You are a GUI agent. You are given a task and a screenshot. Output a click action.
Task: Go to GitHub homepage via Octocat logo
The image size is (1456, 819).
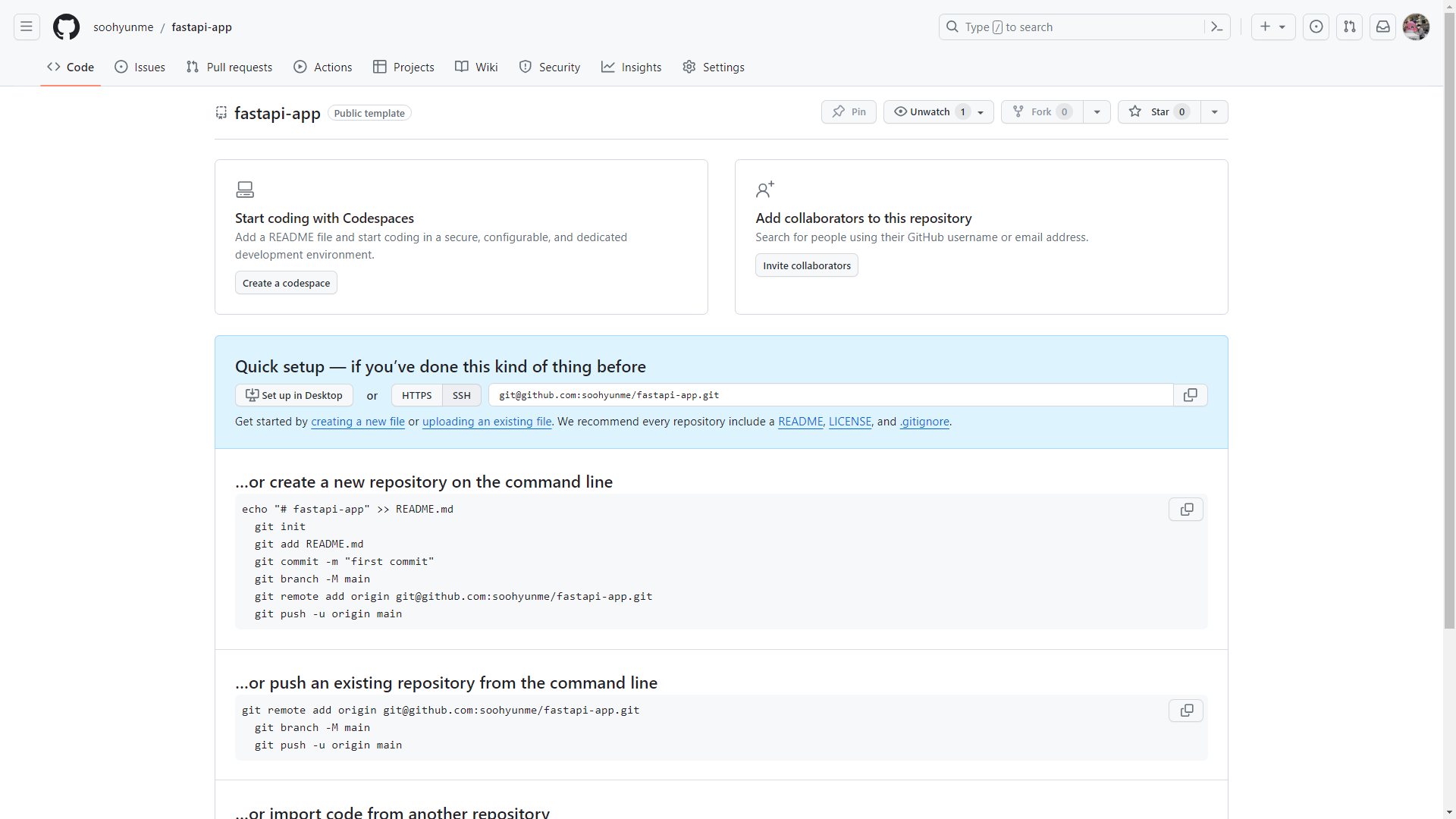[x=66, y=27]
